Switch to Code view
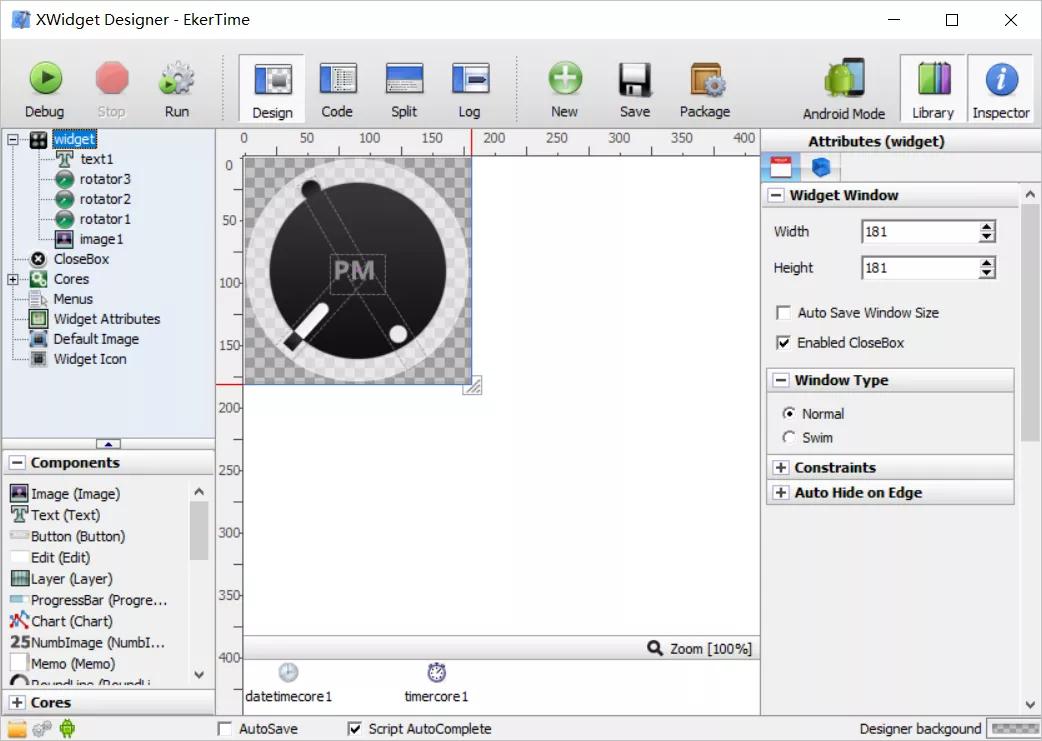Image resolution: width=1042 pixels, height=741 pixels. coord(337,80)
